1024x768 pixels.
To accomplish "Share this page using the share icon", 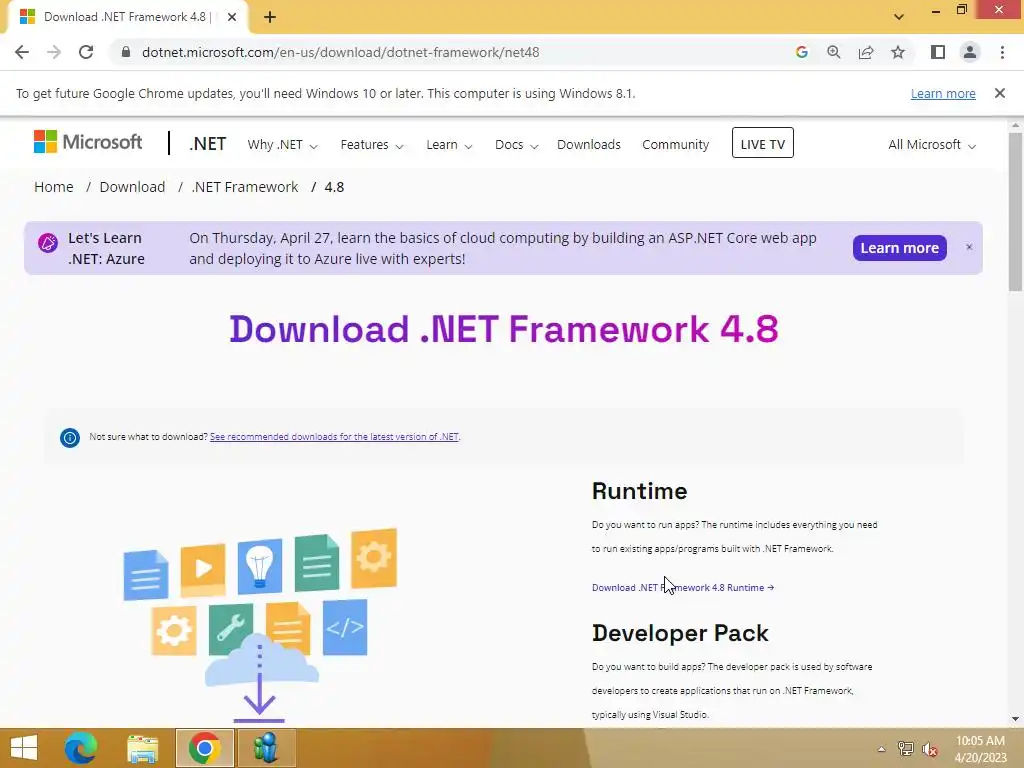I will point(866,52).
